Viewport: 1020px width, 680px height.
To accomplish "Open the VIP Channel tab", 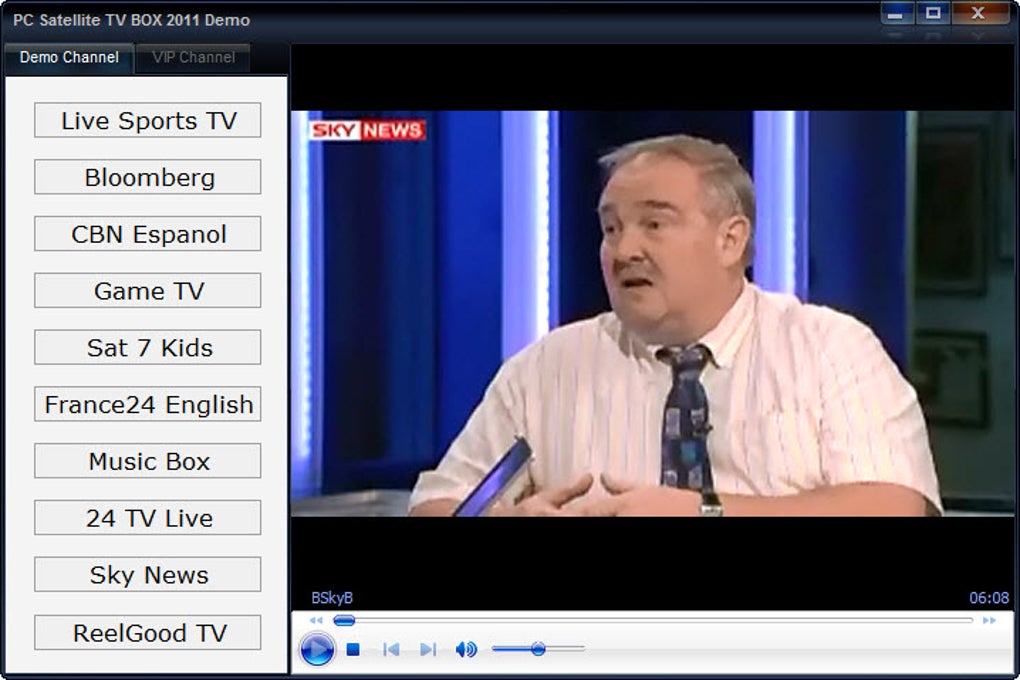I will [193, 58].
